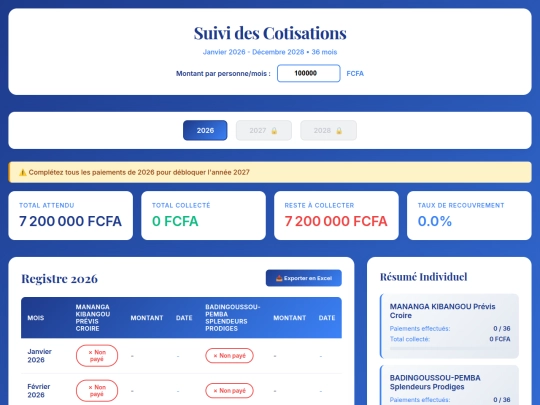The height and width of the screenshot is (405, 540).
Task: Toggle Non payé for Badingoussou-Pemba, Février 2026
Action: click(x=229, y=391)
